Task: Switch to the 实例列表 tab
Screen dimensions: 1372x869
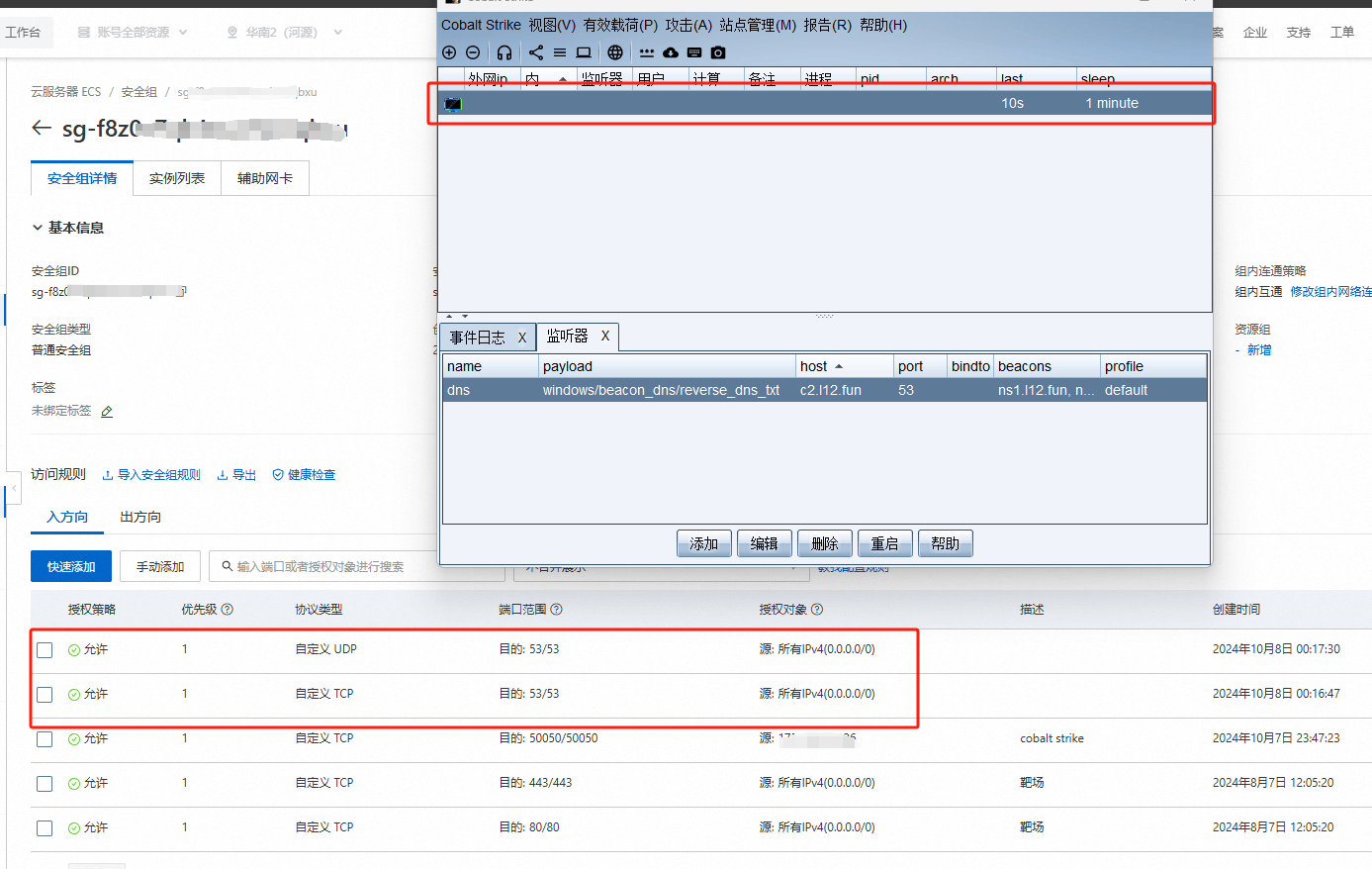Action: (x=177, y=178)
